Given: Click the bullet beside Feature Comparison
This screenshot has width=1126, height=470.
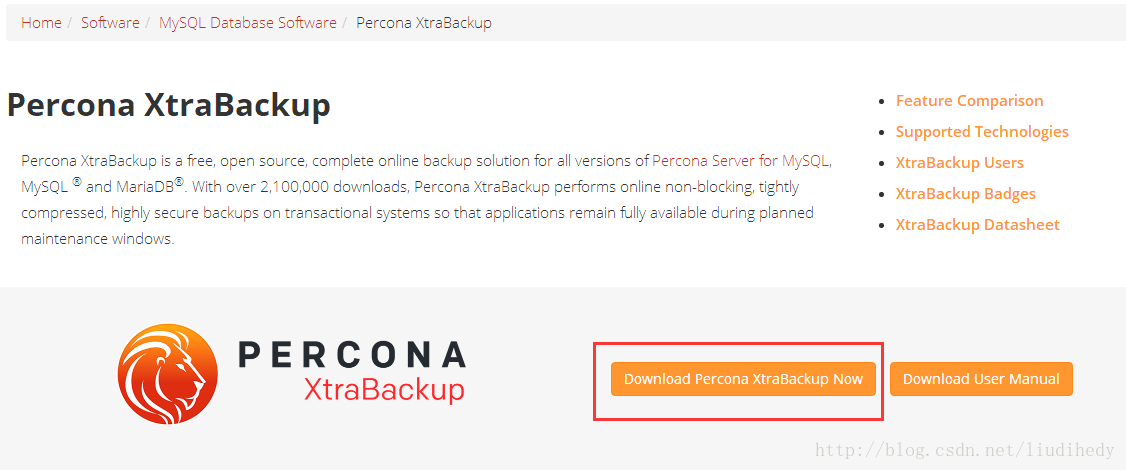Looking at the screenshot, I should pos(882,101).
